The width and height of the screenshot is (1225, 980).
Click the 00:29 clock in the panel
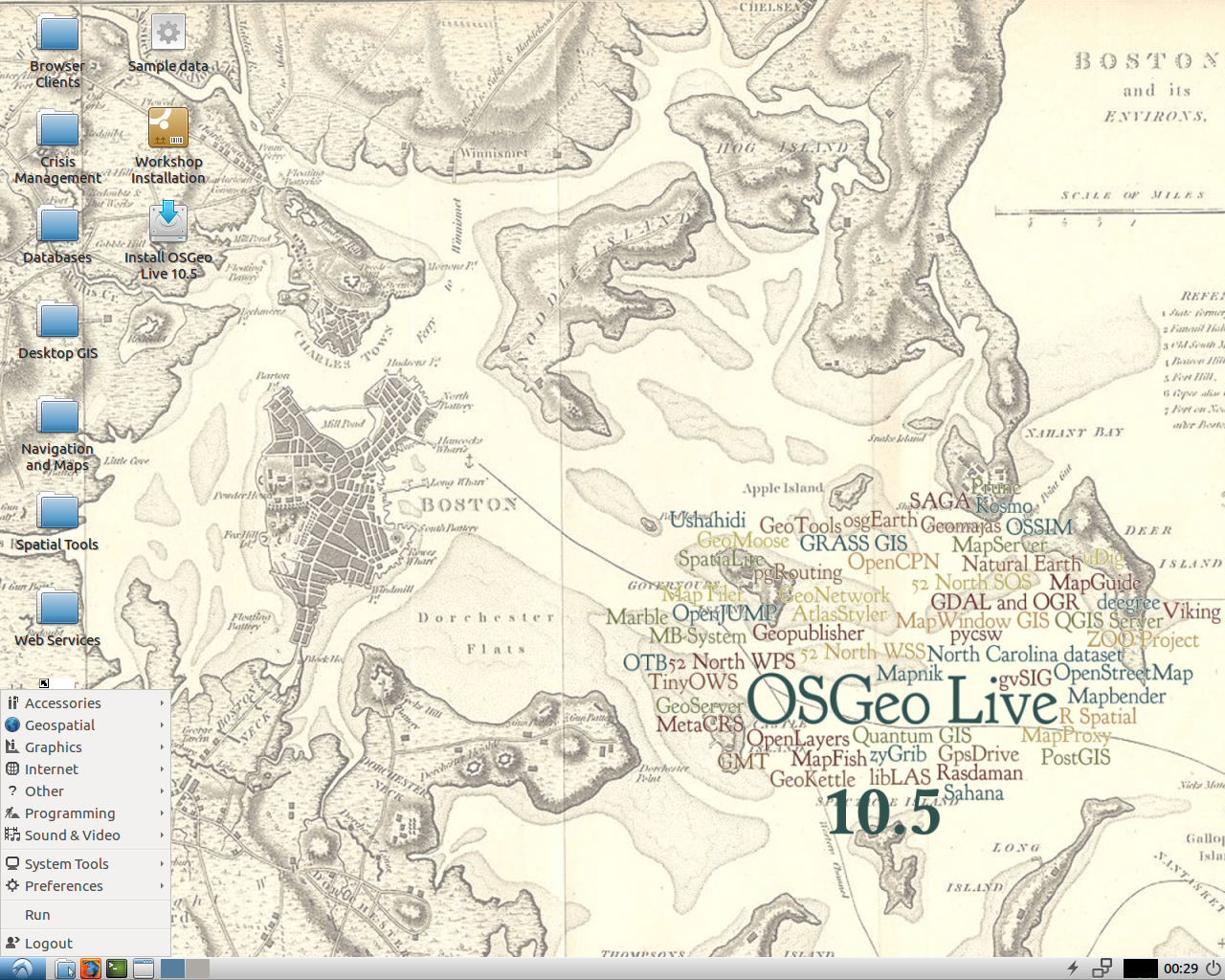[1181, 969]
